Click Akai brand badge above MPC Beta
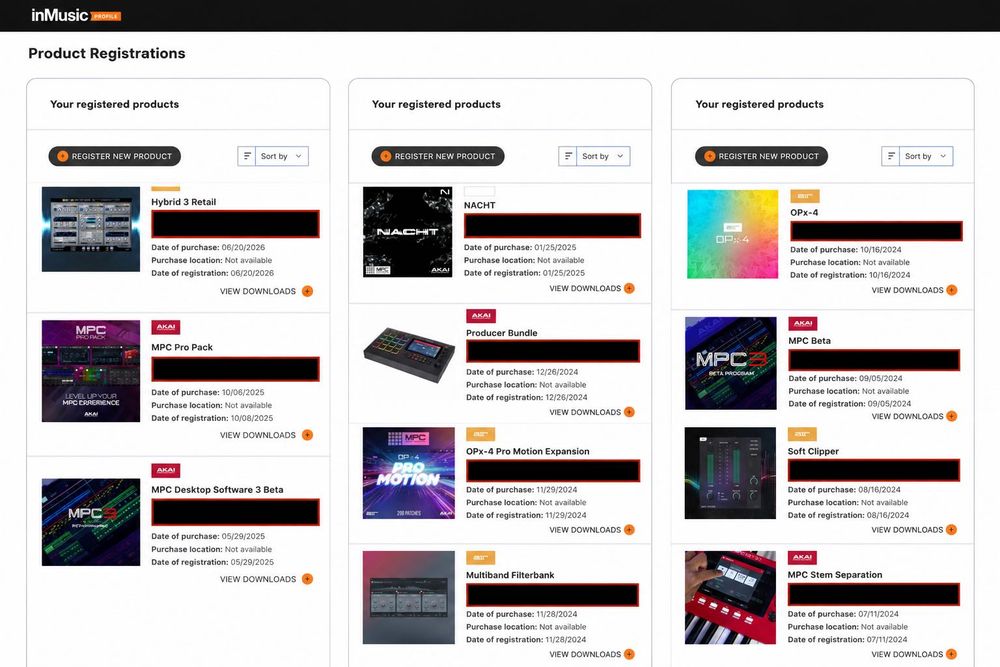 (x=803, y=323)
